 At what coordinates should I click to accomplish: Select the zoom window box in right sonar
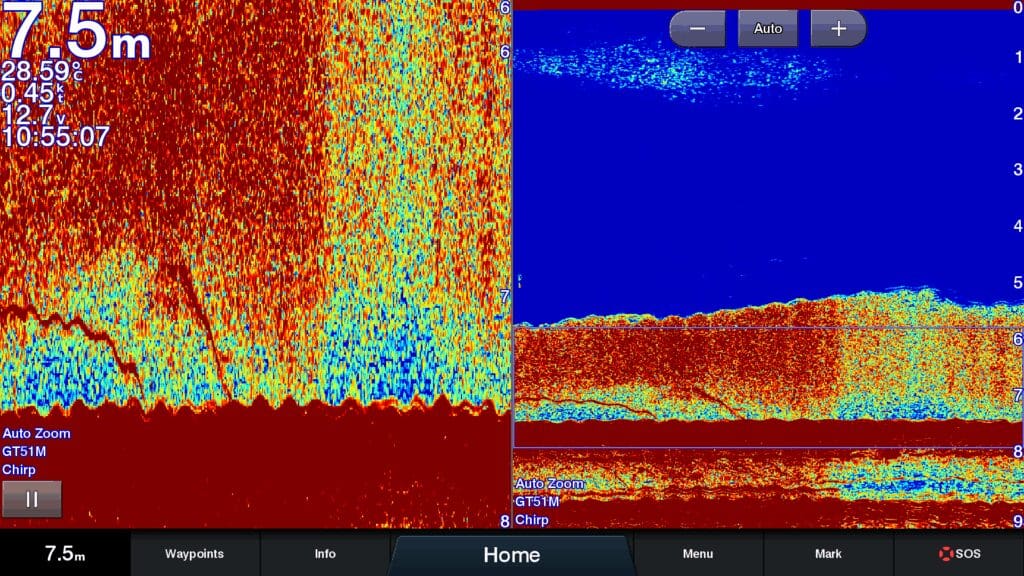(767, 387)
